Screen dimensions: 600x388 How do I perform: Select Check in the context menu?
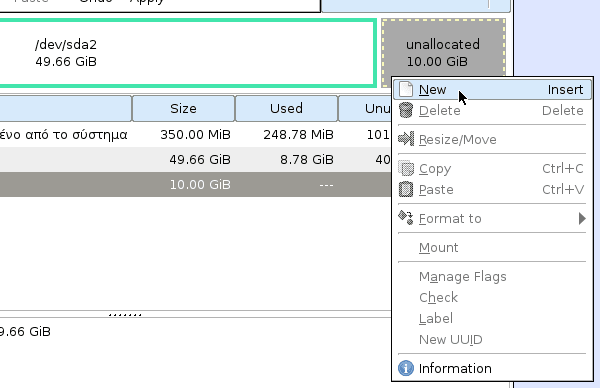click(x=492, y=298)
